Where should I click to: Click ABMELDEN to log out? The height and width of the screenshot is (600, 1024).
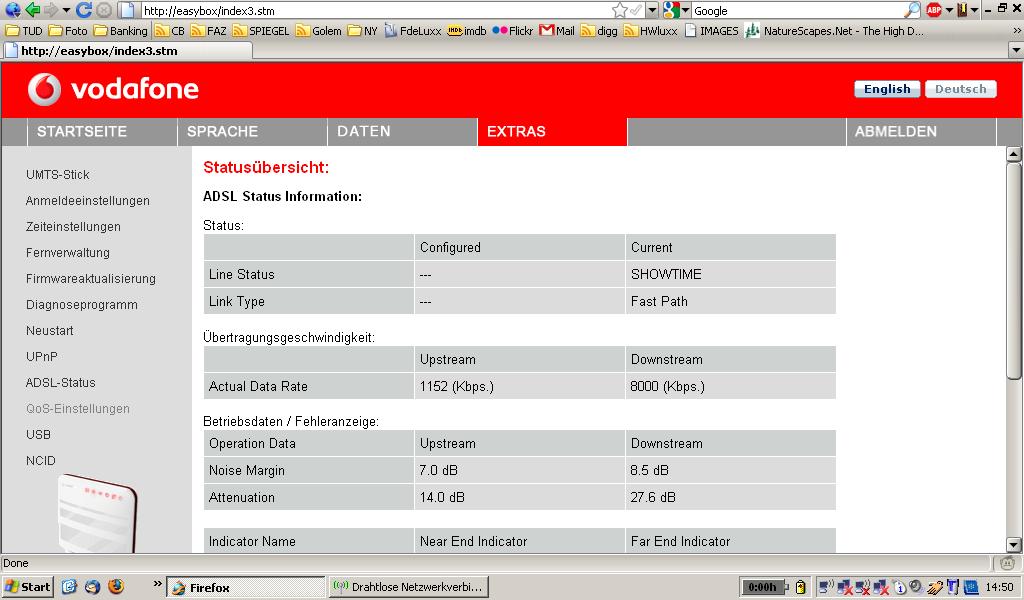pos(896,131)
